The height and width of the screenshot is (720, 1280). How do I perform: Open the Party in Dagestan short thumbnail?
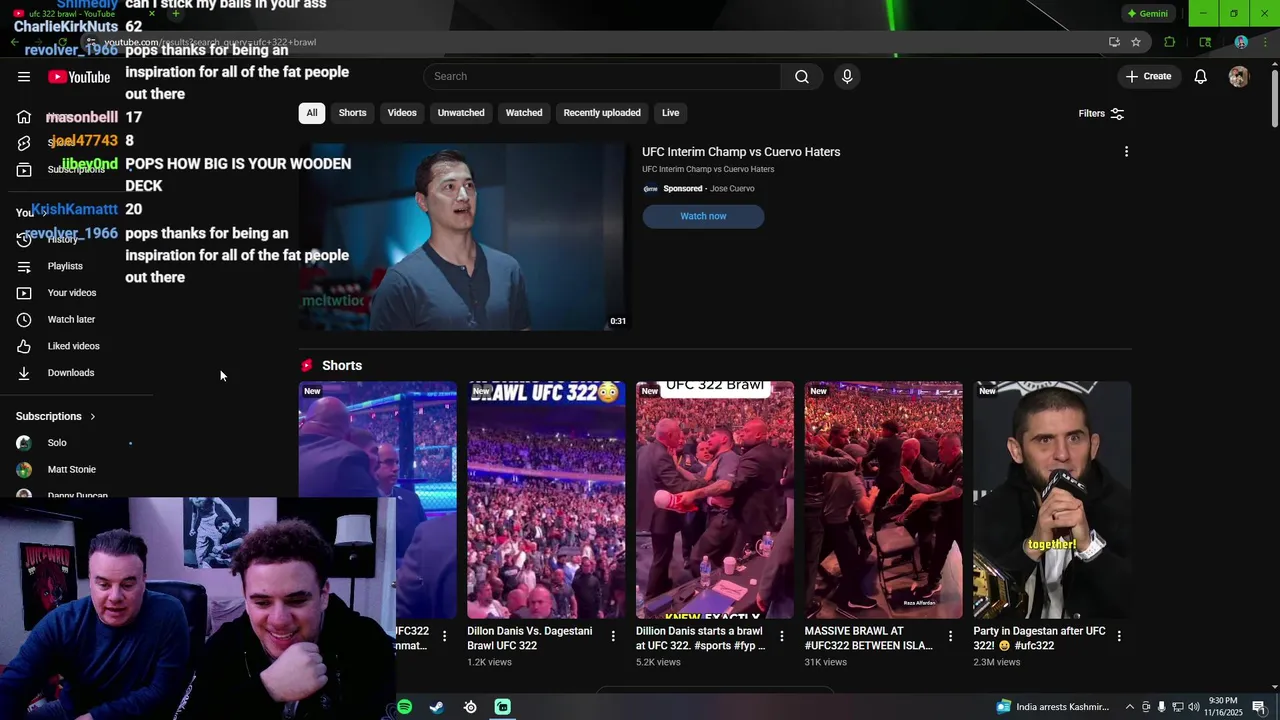click(1052, 500)
